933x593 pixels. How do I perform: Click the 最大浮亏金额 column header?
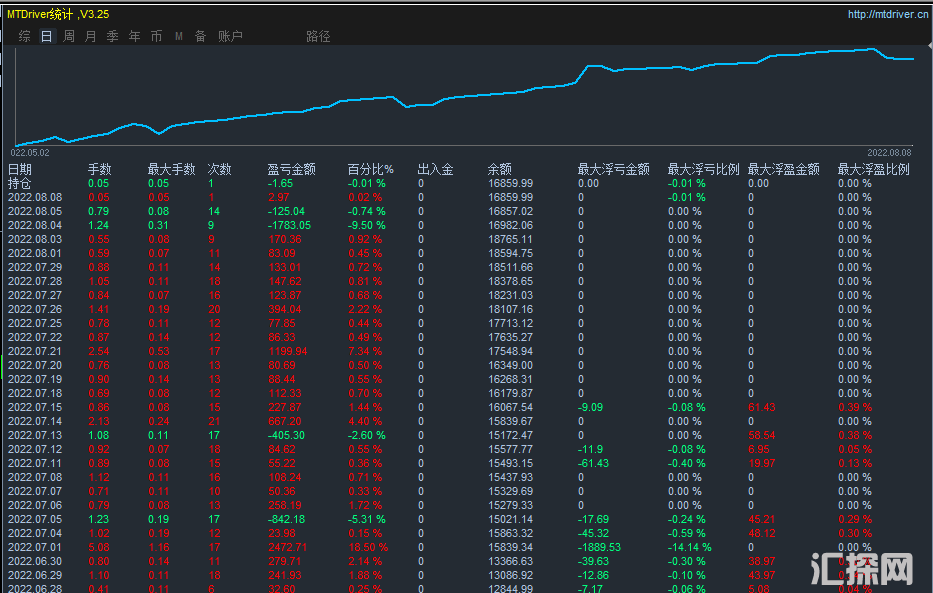(613, 169)
